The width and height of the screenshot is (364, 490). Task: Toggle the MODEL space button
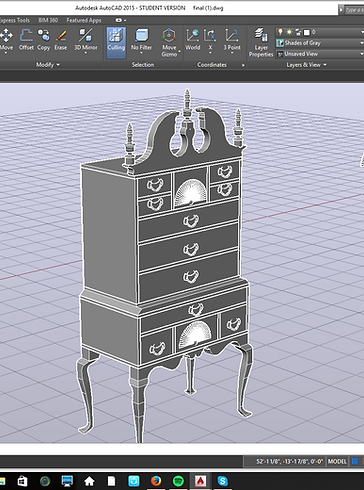point(337,461)
